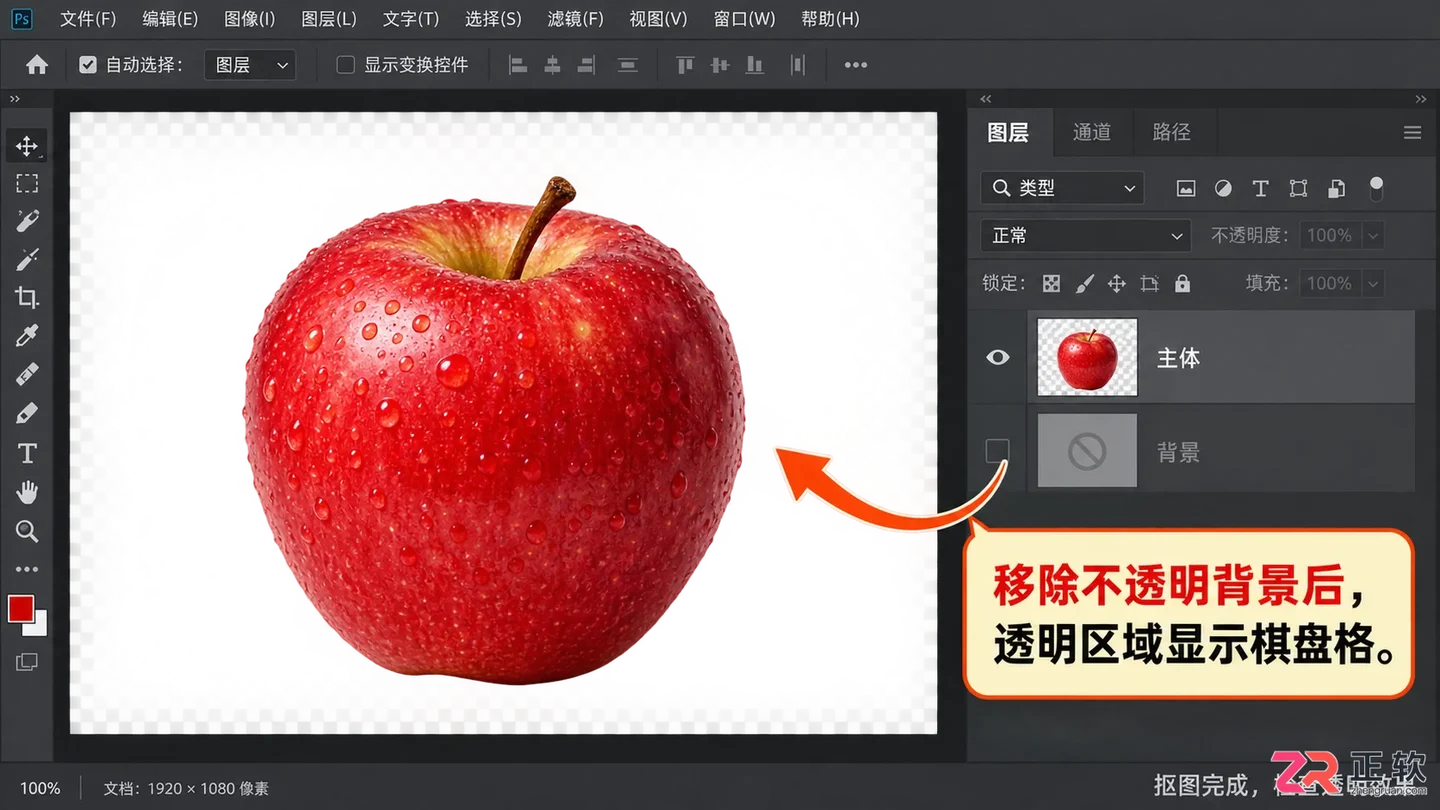
Task: Click lock transparent pixels icon
Action: [1051, 284]
